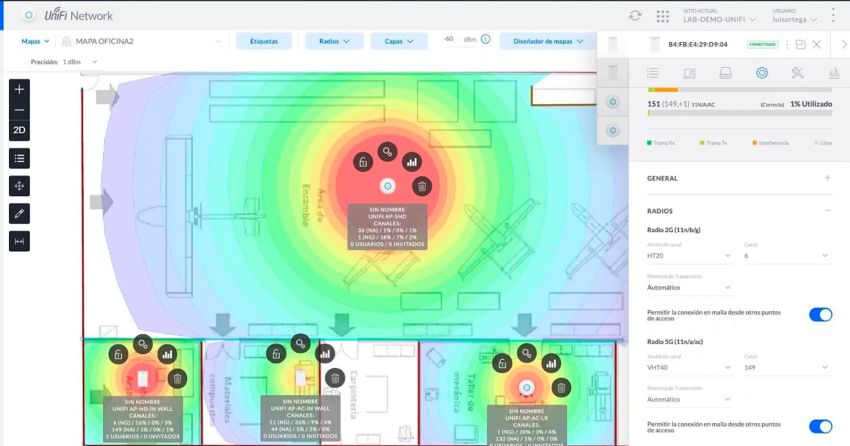Open the details list tab in device panel
This screenshot has width=850, height=446.
[653, 73]
